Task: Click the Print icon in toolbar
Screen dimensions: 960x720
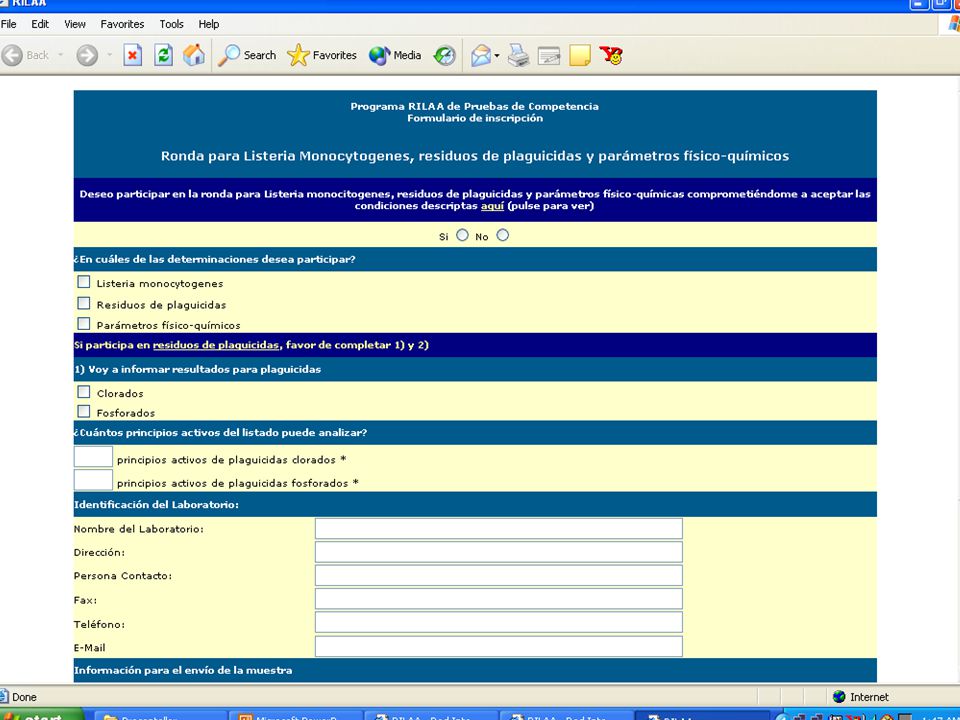Action: tap(518, 56)
